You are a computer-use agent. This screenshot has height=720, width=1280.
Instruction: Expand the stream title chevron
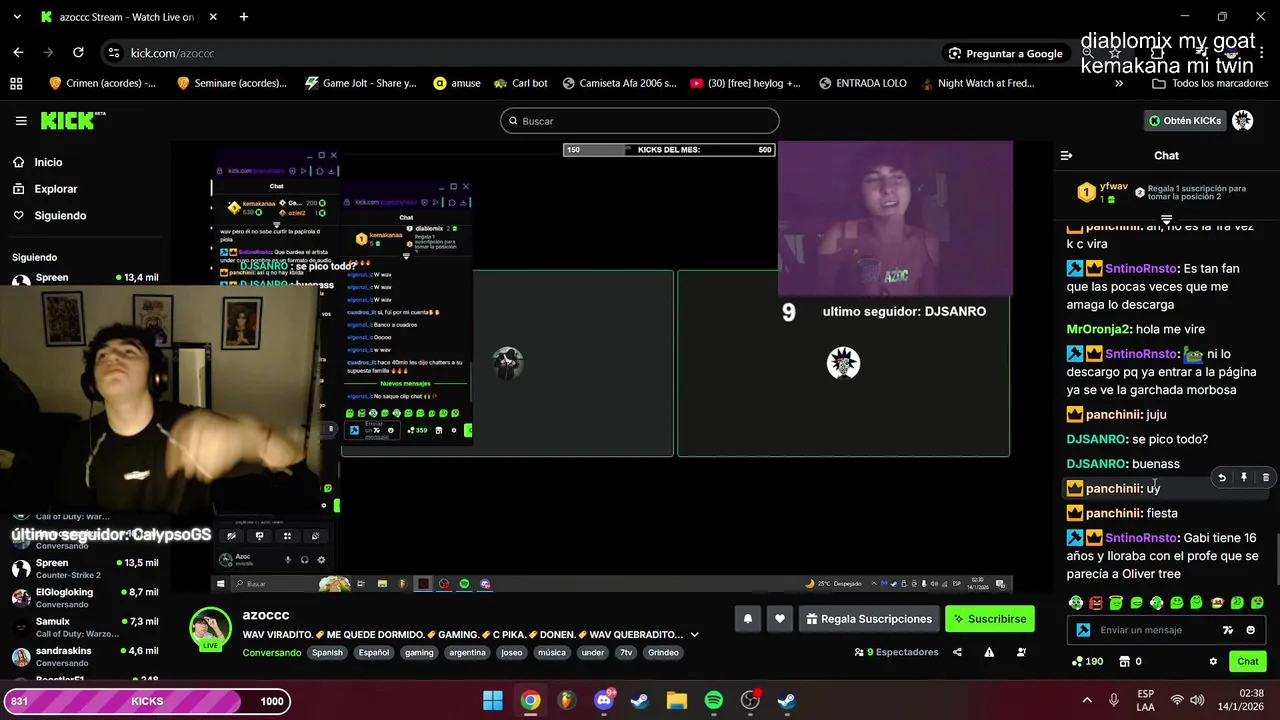[694, 634]
